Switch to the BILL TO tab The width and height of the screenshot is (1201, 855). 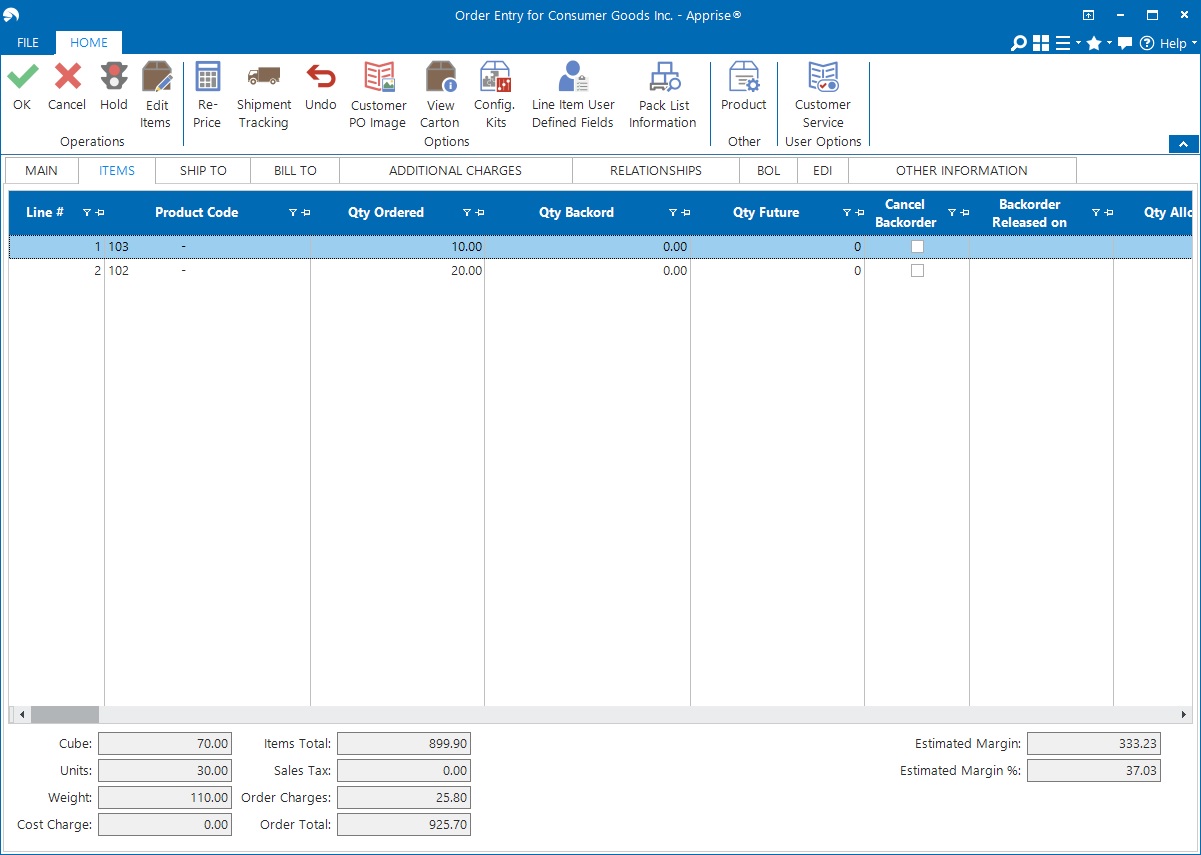pos(295,170)
